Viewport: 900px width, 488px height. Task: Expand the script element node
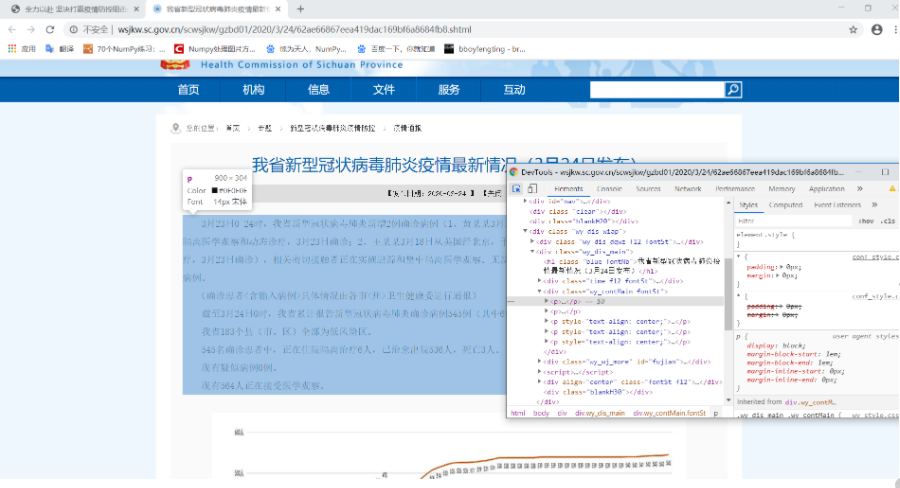539,371
